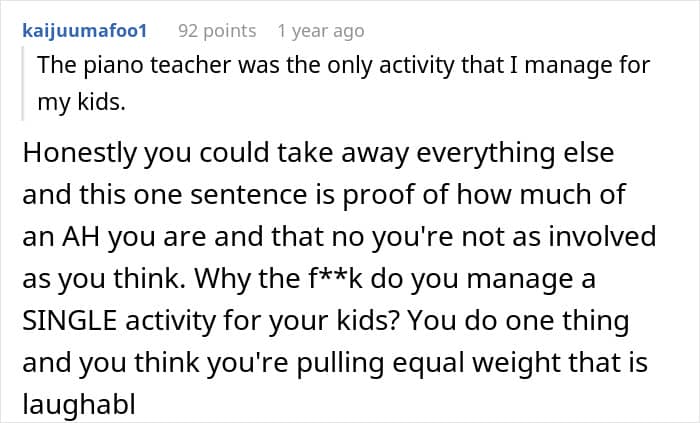
Task: Click the "1 year ago" timestamp
Action: click(320, 31)
